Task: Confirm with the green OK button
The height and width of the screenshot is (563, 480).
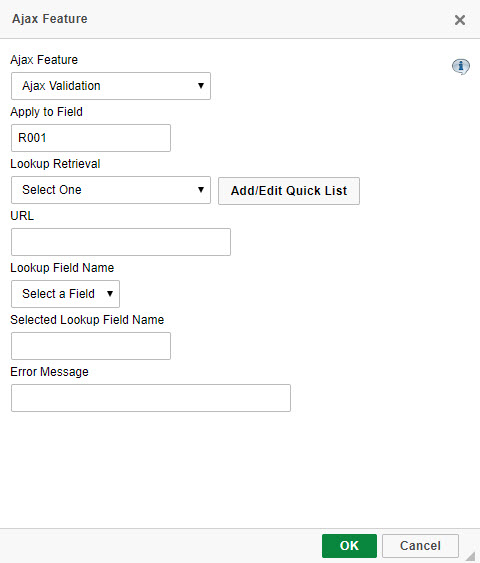Action: (349, 546)
